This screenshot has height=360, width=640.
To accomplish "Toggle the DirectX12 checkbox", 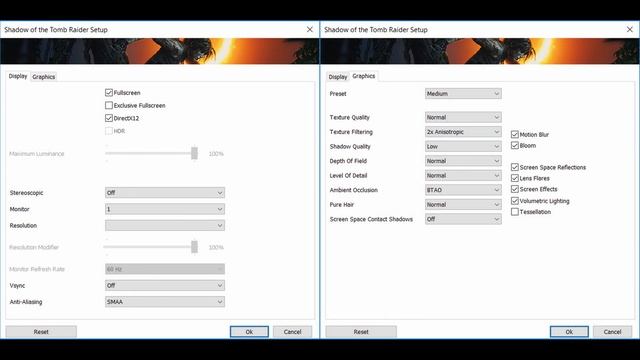I will pyautogui.click(x=109, y=118).
